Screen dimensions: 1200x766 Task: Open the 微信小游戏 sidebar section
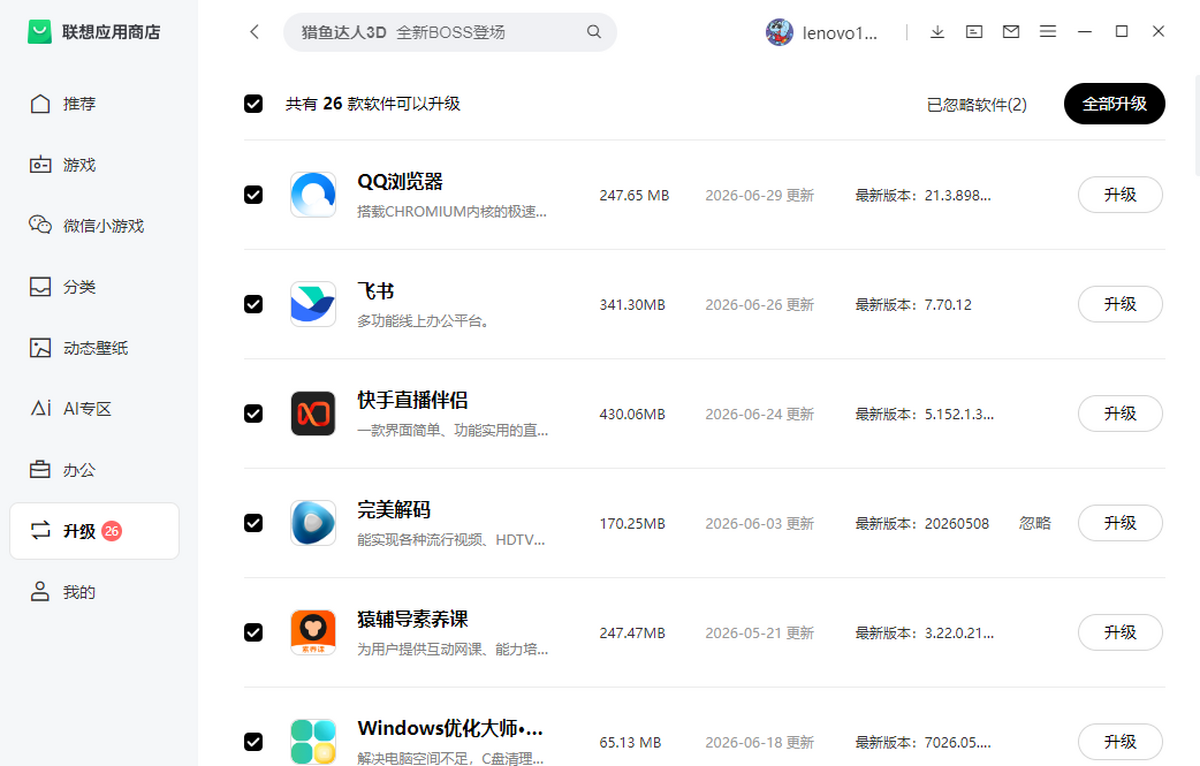(x=94, y=226)
